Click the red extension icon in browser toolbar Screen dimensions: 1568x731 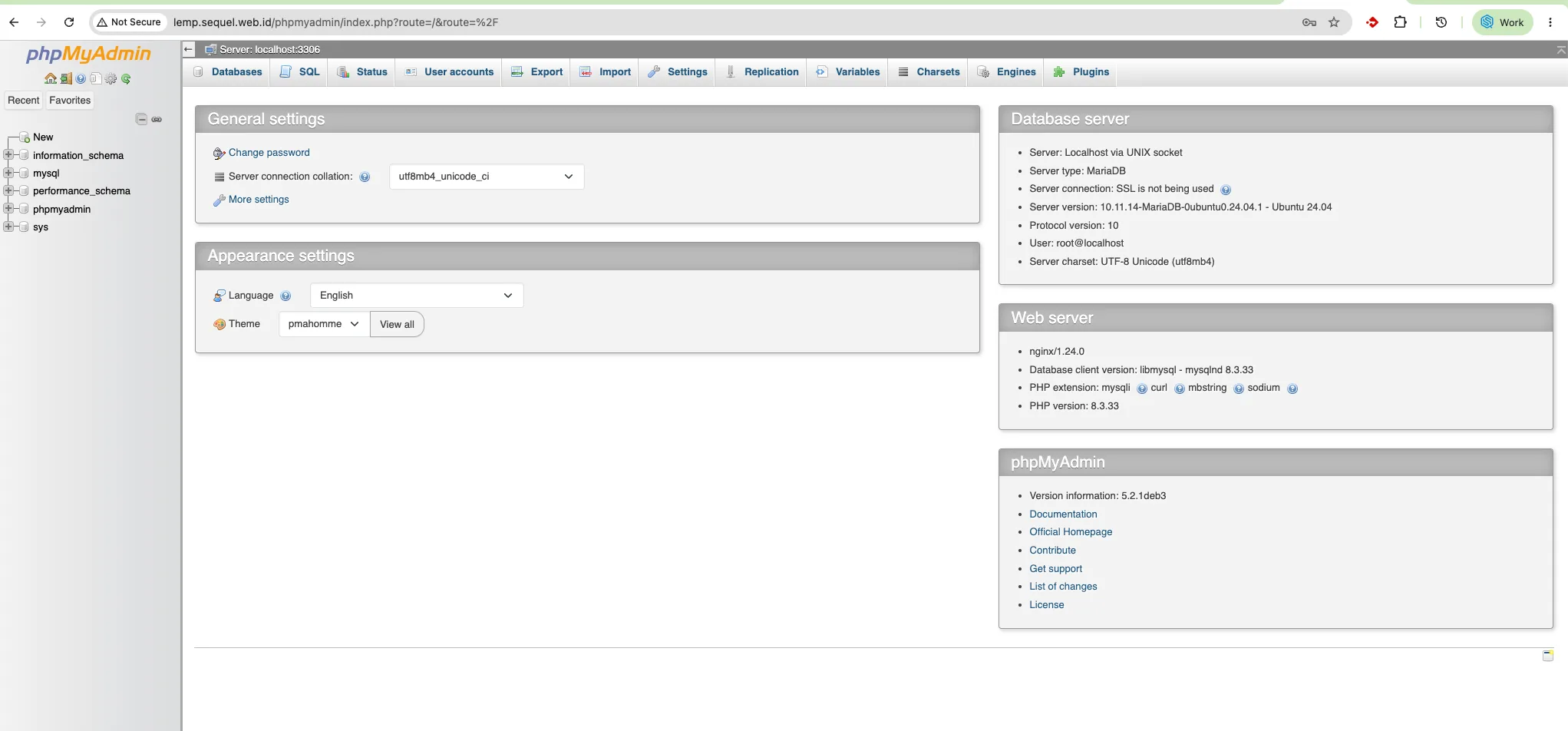[x=1372, y=22]
